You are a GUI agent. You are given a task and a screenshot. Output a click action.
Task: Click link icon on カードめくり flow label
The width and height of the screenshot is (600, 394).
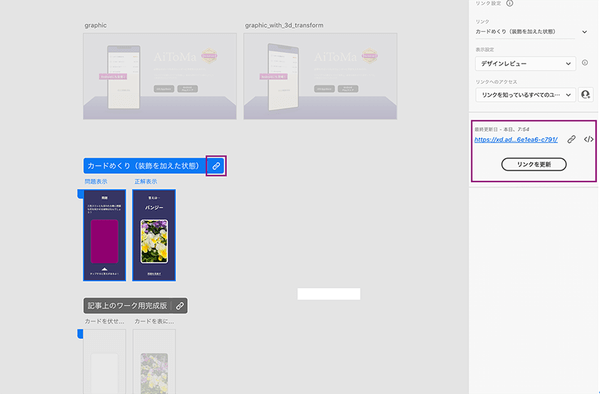click(216, 166)
